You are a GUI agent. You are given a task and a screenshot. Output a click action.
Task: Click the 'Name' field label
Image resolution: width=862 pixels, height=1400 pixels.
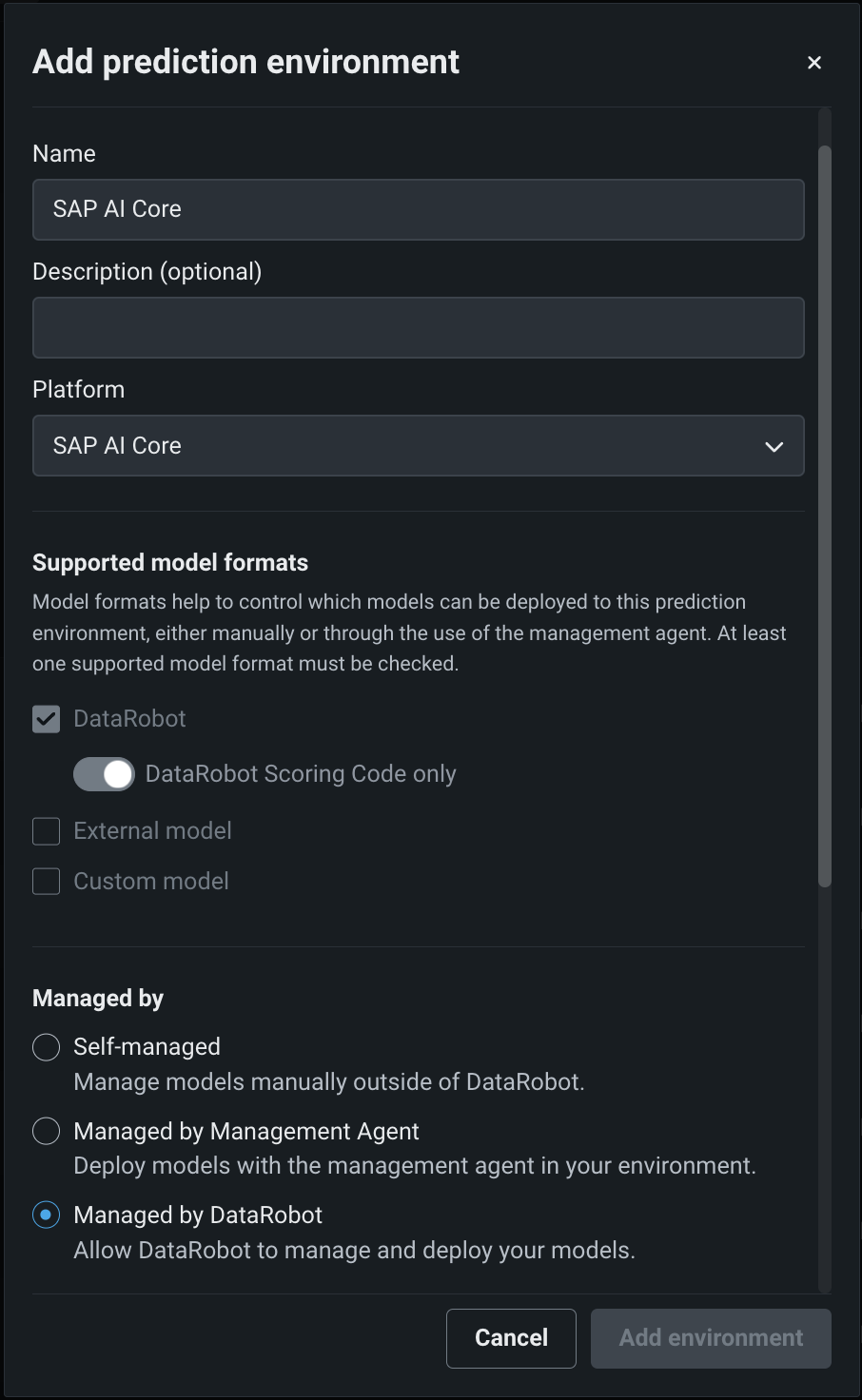point(64,154)
